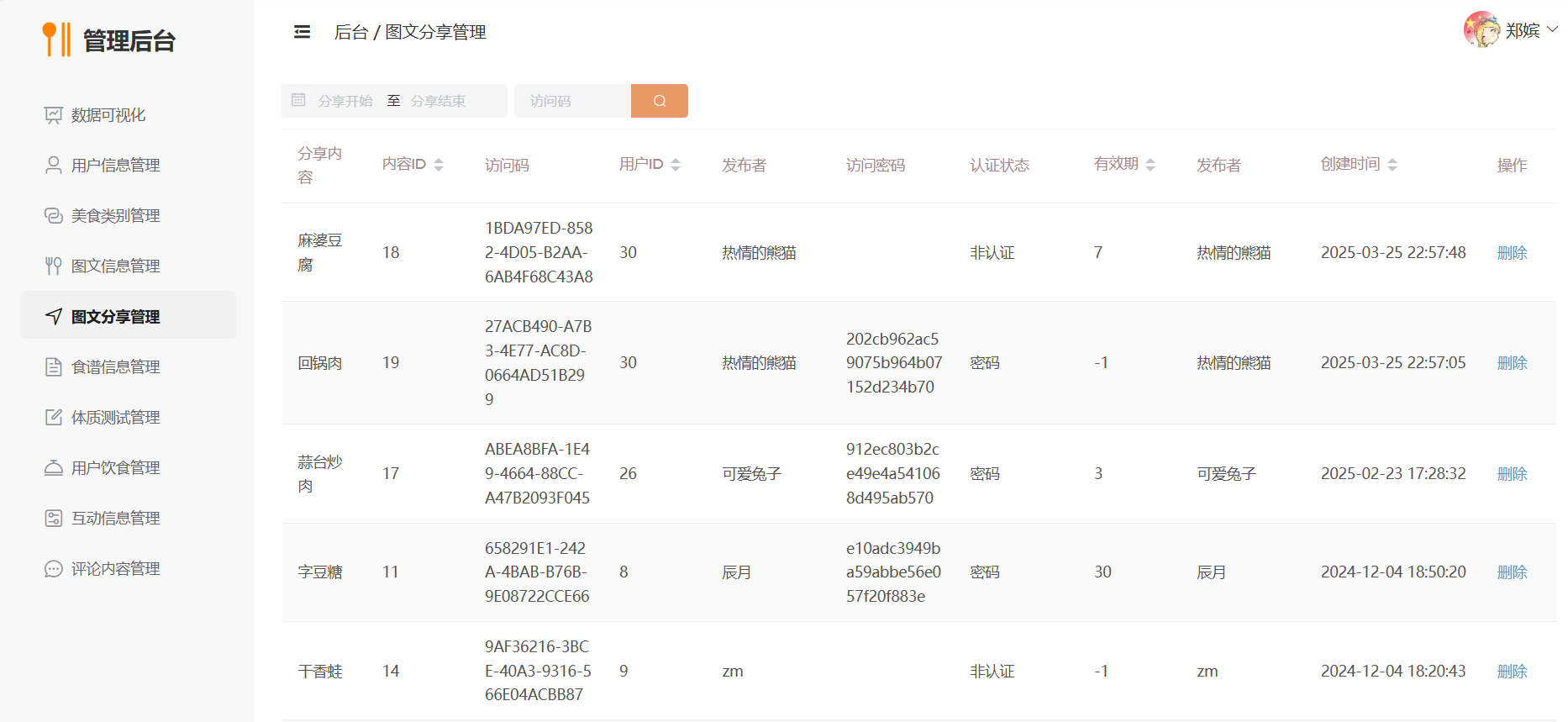Click the 互动信息管理 sidebar icon
Screen dimensions: 1568x722
pyautogui.click(x=53, y=519)
